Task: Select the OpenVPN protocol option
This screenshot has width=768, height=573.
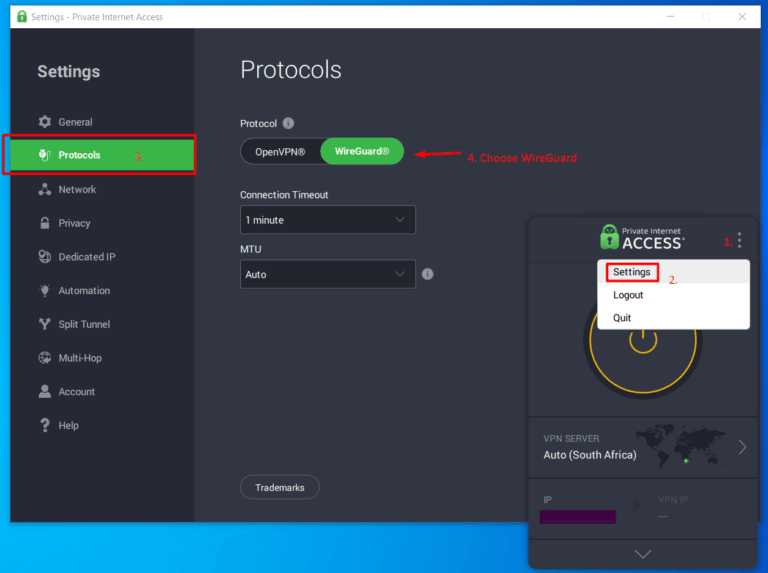Action: click(280, 152)
